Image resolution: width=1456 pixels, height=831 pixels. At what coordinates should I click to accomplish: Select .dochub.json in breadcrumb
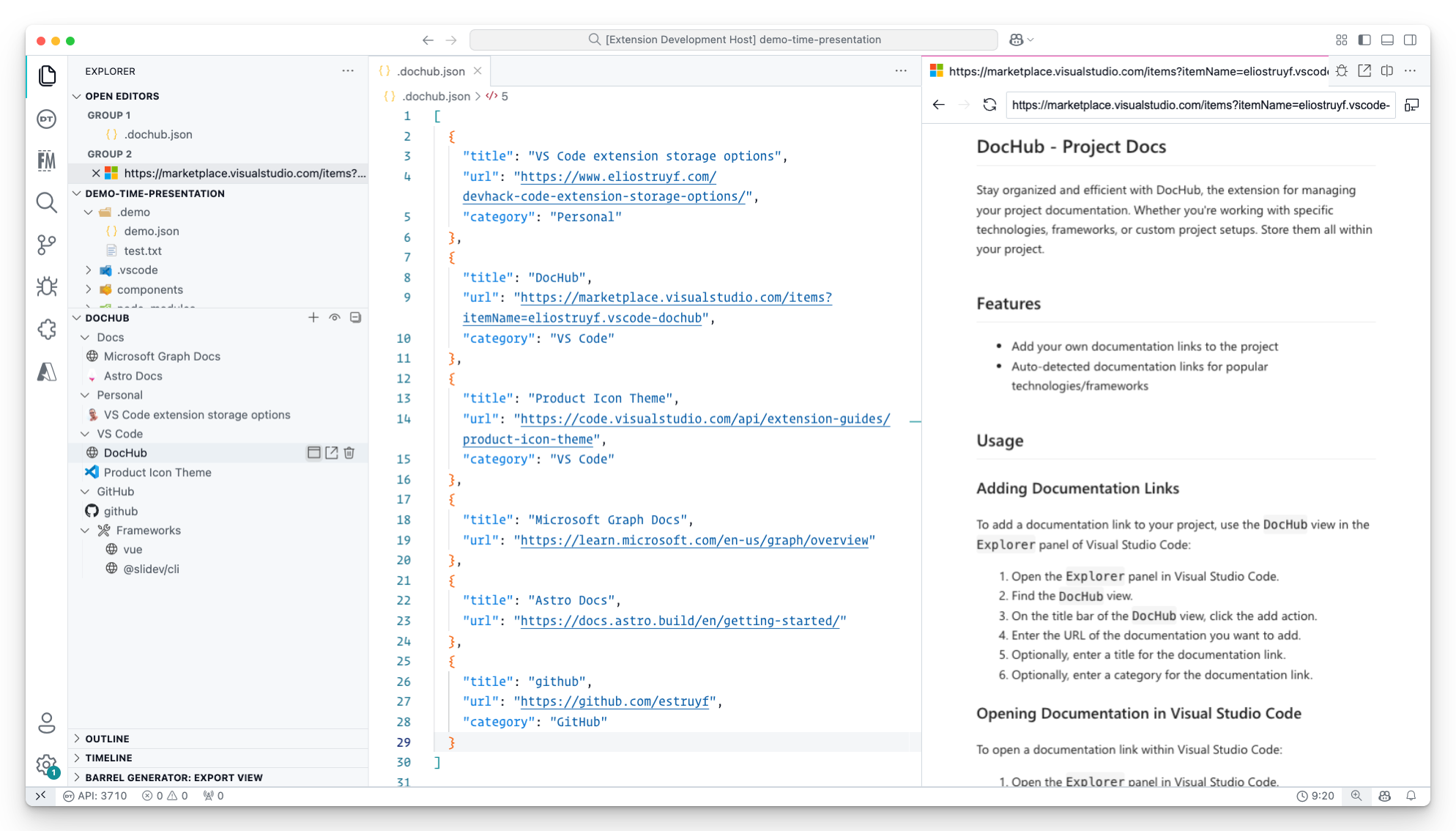436,96
